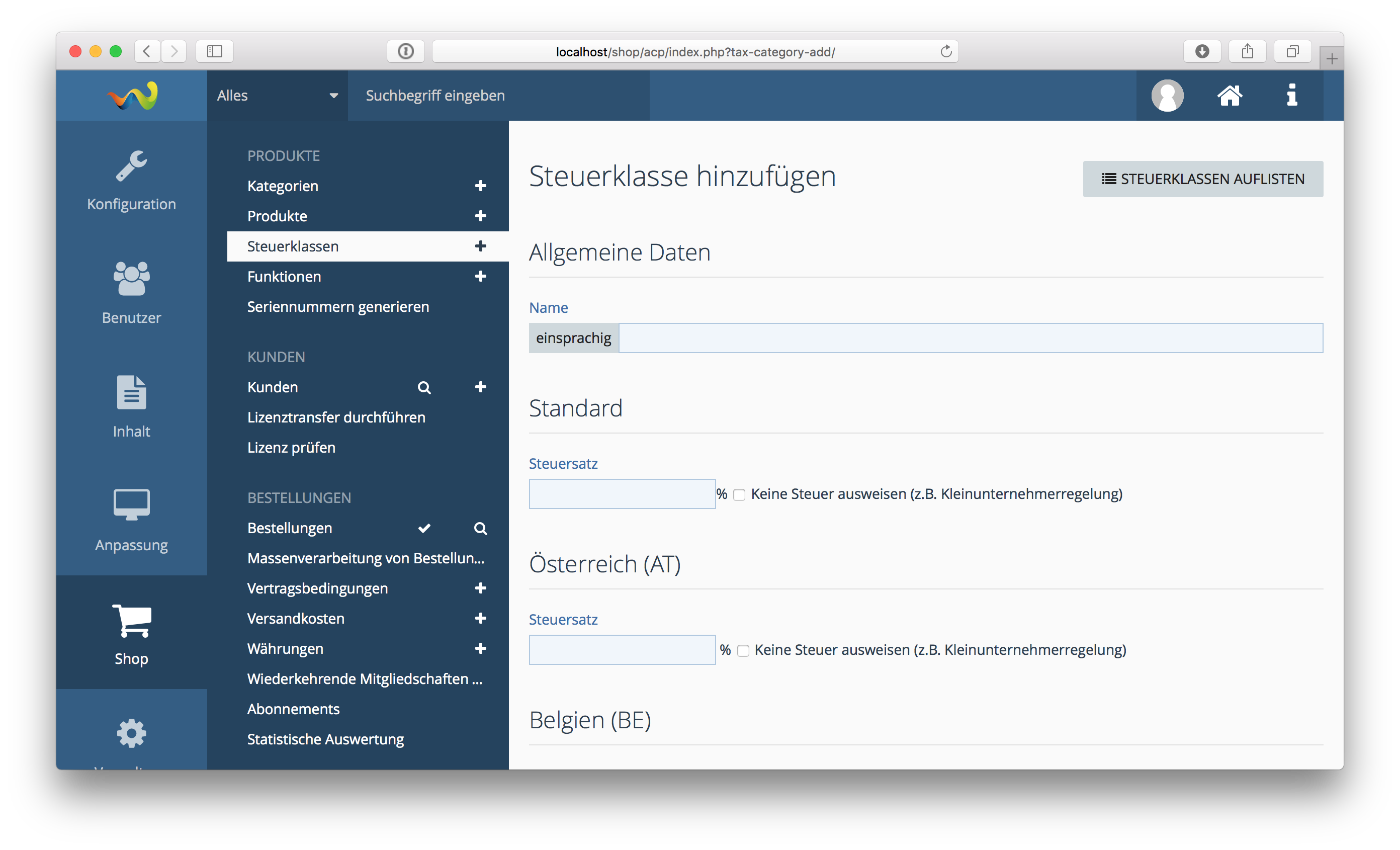Check Keine Steuer ausweisen for Österreich
1400x850 pixels.
pos(743,651)
